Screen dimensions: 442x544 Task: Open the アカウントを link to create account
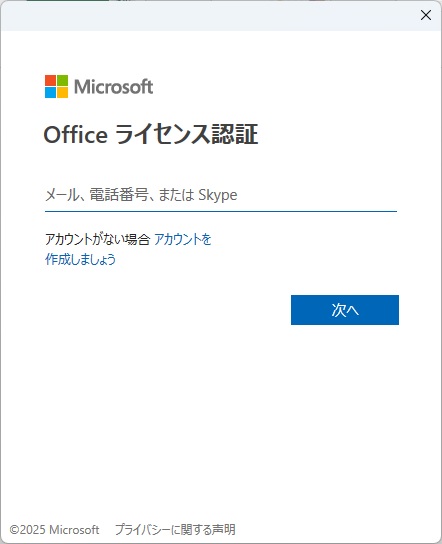(182, 239)
